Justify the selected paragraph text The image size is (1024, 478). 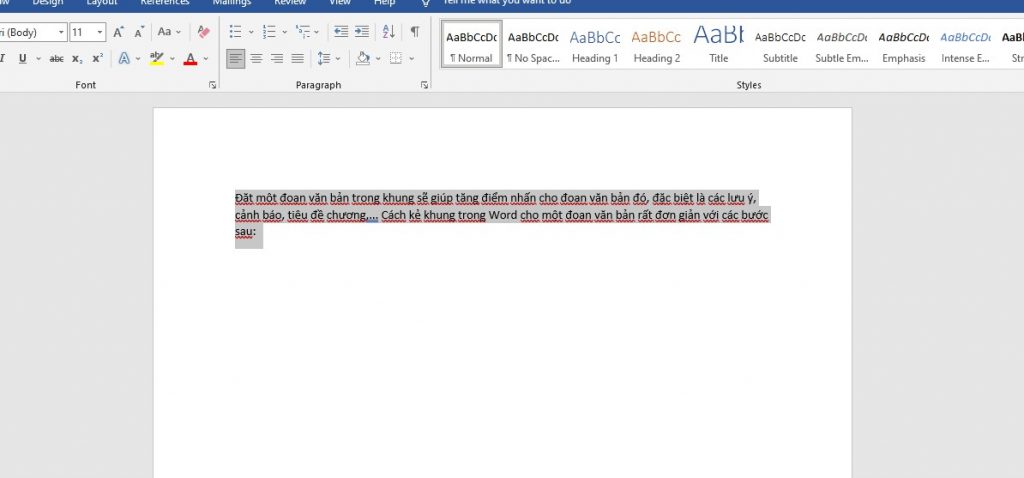point(297,59)
